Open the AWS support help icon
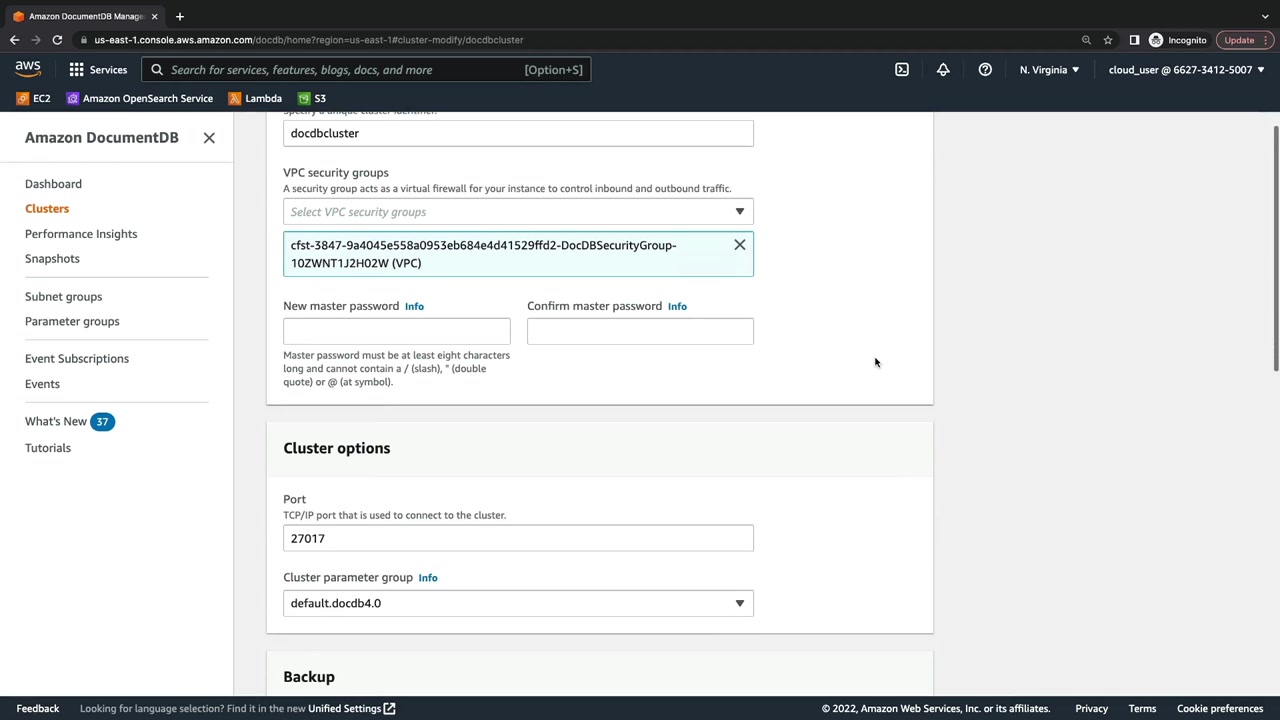The width and height of the screenshot is (1280, 720). [x=985, y=70]
